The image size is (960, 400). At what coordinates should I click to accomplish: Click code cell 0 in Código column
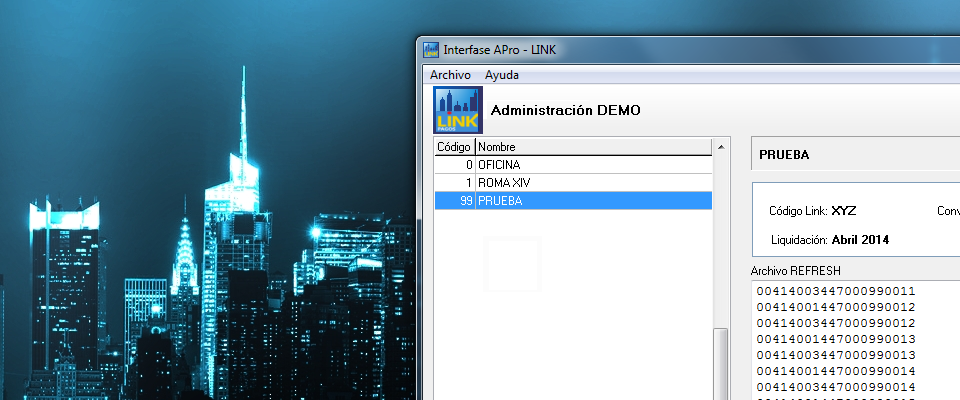pyautogui.click(x=468, y=165)
